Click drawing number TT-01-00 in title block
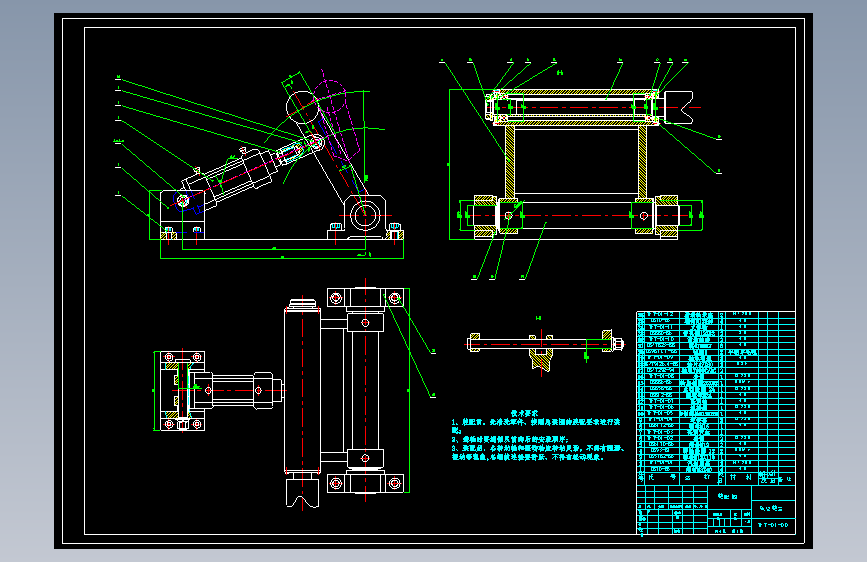This screenshot has width=867, height=562. tap(773, 525)
